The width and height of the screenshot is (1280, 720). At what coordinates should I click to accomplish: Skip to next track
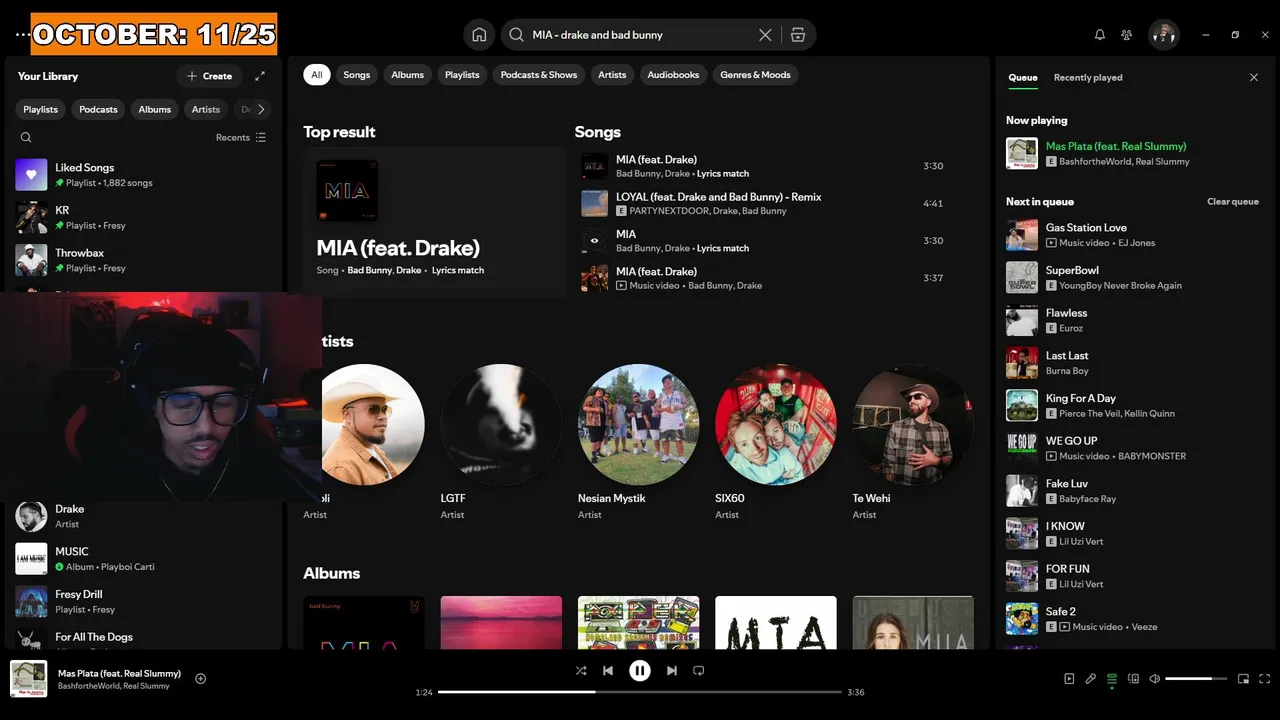coord(672,671)
